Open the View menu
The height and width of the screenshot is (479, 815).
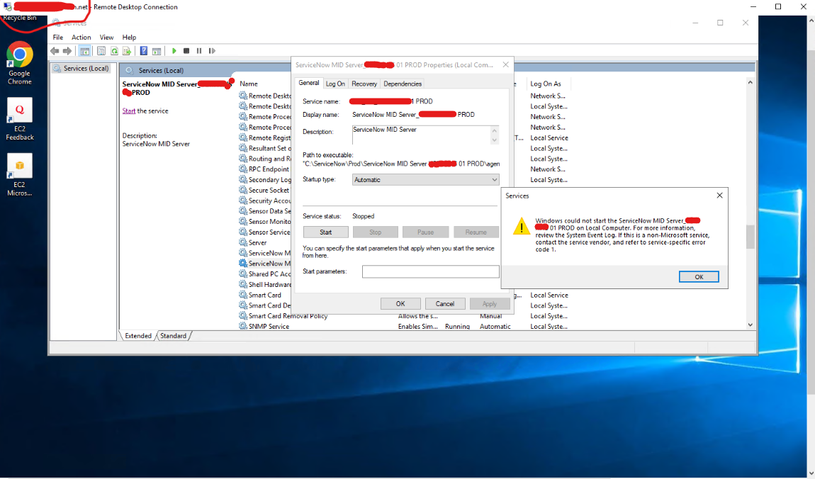[105, 37]
